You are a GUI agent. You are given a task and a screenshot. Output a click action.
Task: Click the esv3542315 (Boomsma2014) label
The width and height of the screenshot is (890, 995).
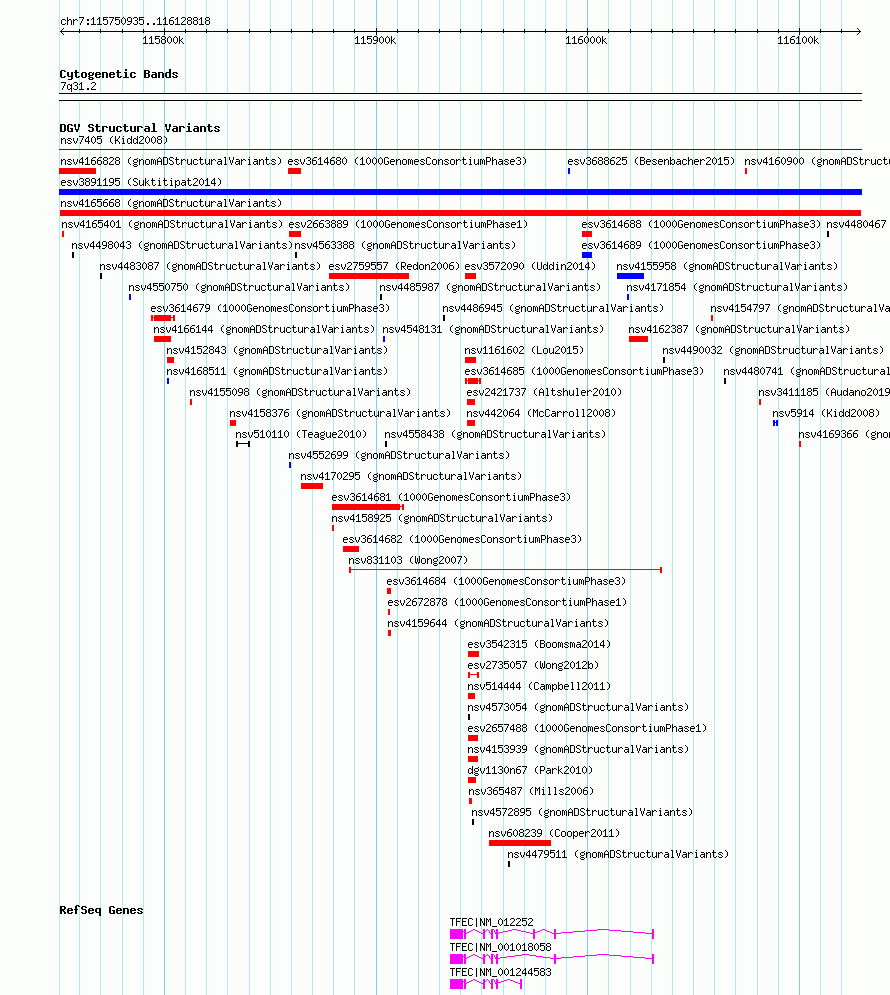point(539,644)
